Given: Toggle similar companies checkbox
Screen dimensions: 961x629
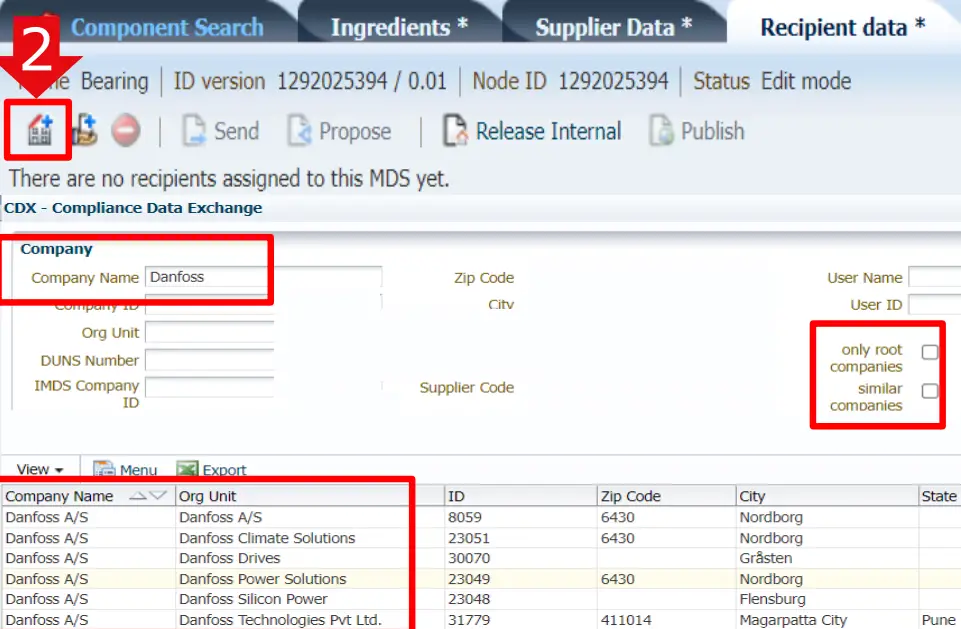Looking at the screenshot, I should [x=930, y=391].
